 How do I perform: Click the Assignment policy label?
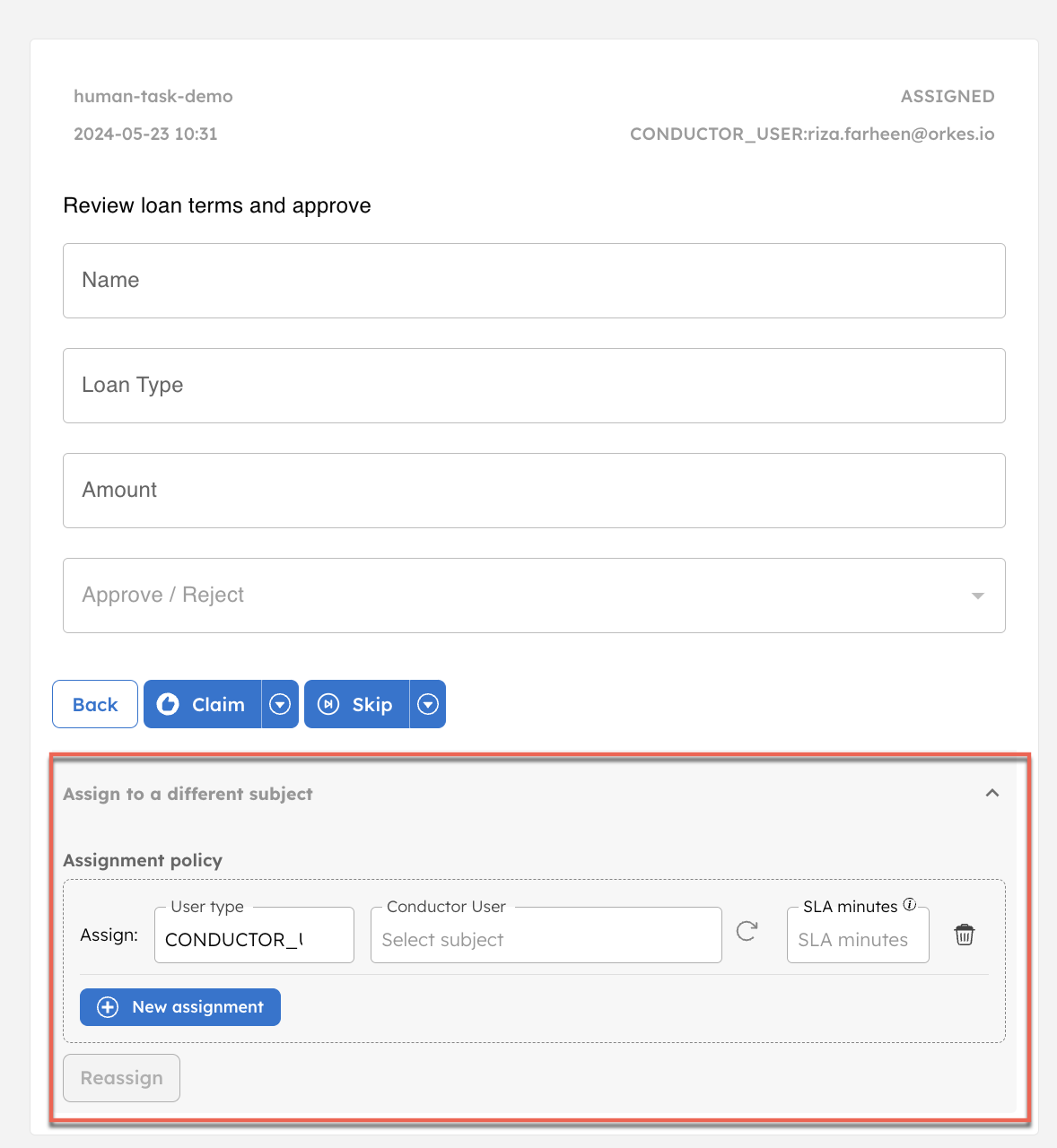click(143, 860)
